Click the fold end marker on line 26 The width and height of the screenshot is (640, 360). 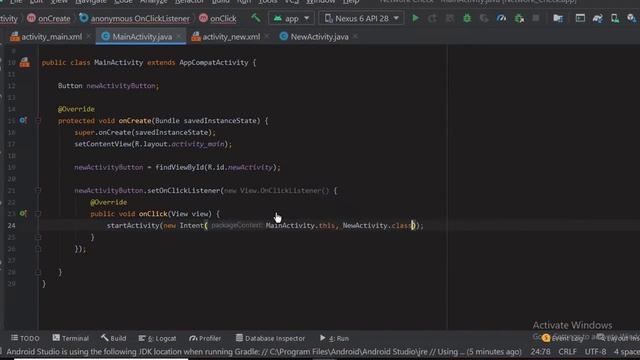tap(38, 249)
